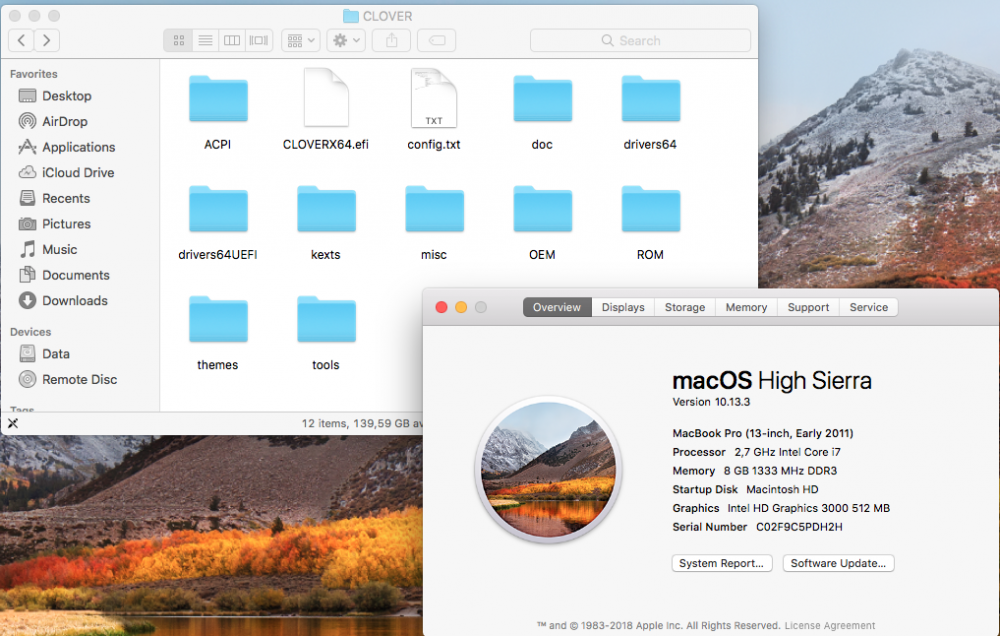Open the License Agreement link
Image resolution: width=1000 pixels, height=636 pixels.
830,626
